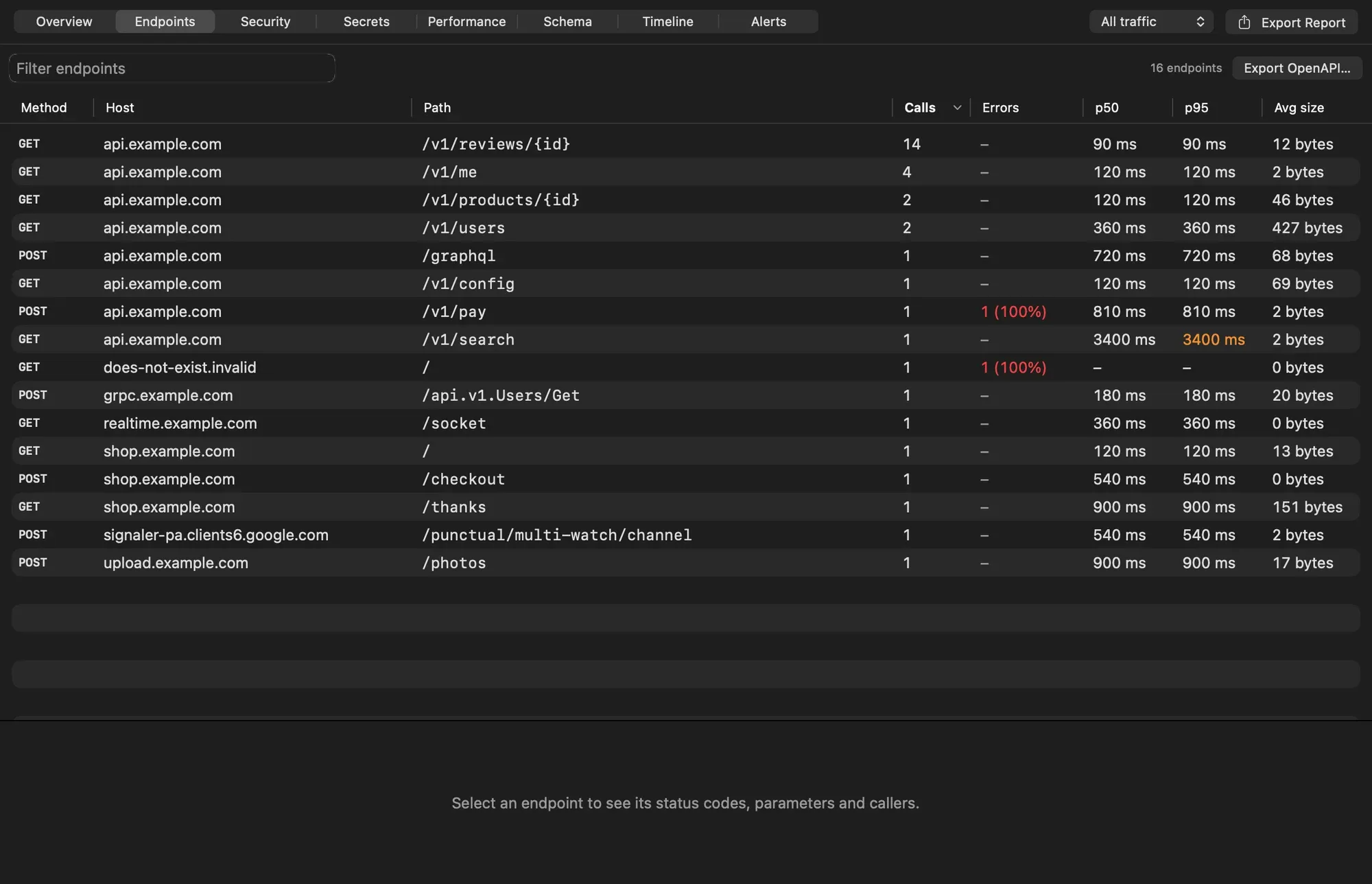
Task: Switch to the Overview tab
Action: click(x=64, y=21)
